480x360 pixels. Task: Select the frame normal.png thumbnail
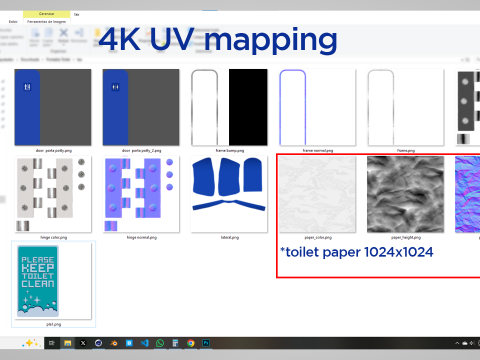point(317,107)
